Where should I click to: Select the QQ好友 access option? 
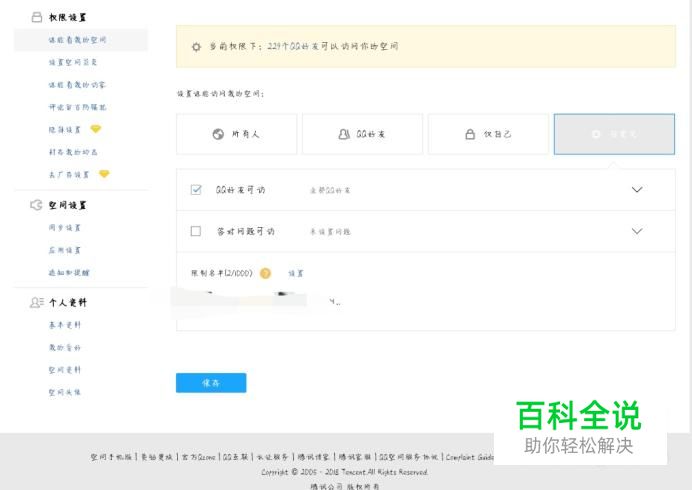coord(362,134)
